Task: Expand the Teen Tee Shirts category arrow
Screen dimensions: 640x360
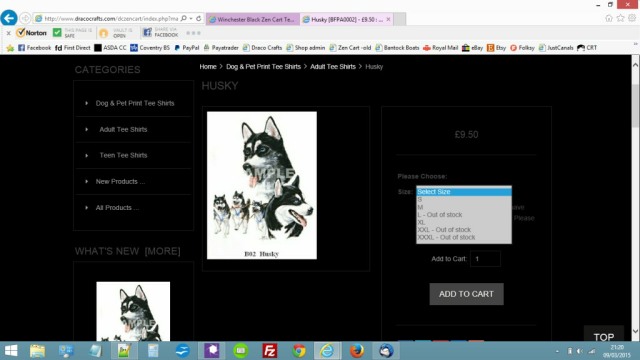Action: pos(87,156)
